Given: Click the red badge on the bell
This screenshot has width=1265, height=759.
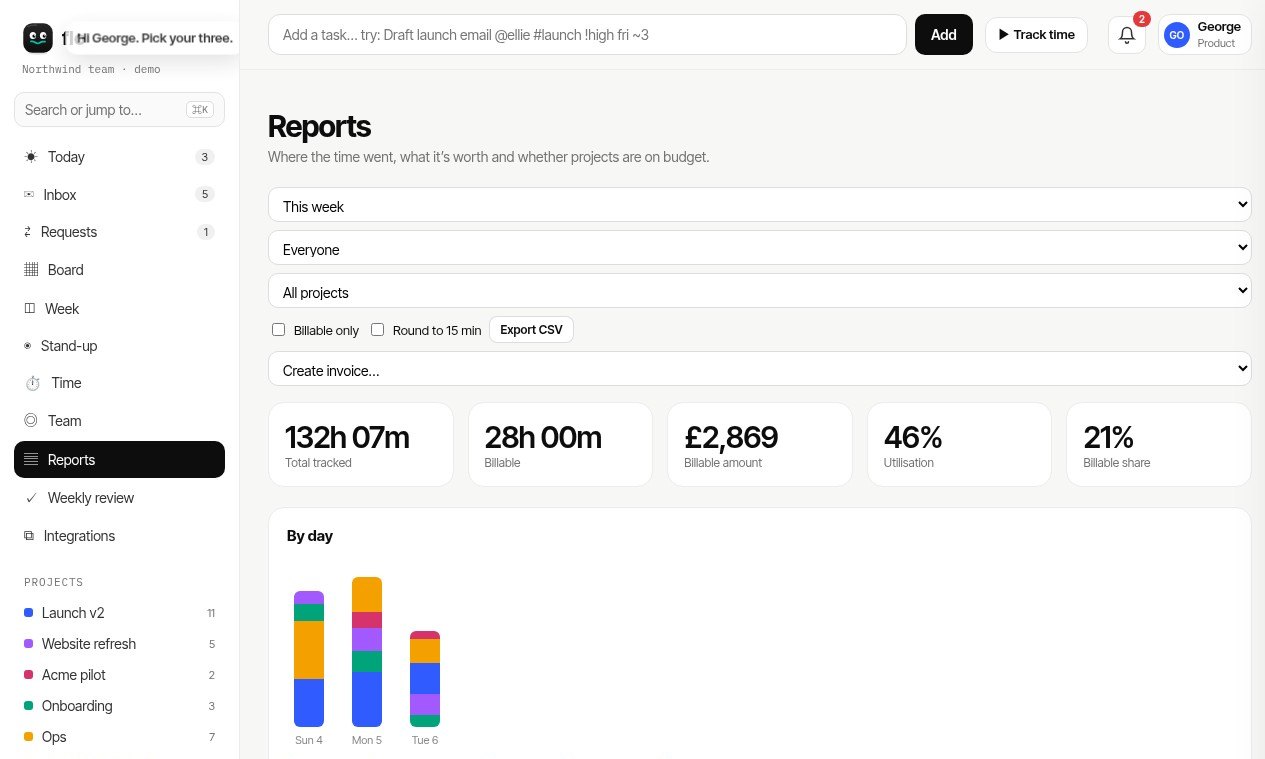Looking at the screenshot, I should [x=1142, y=19].
